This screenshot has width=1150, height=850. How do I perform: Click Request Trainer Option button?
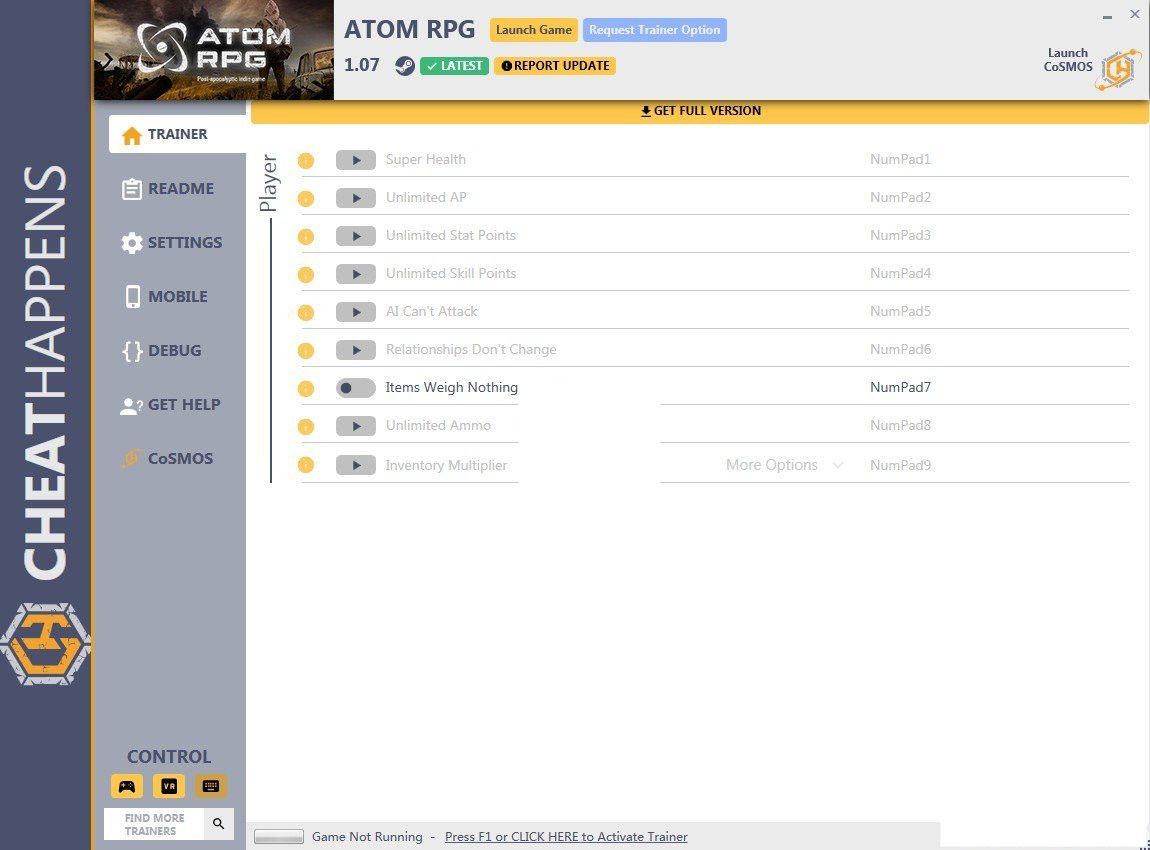(654, 30)
